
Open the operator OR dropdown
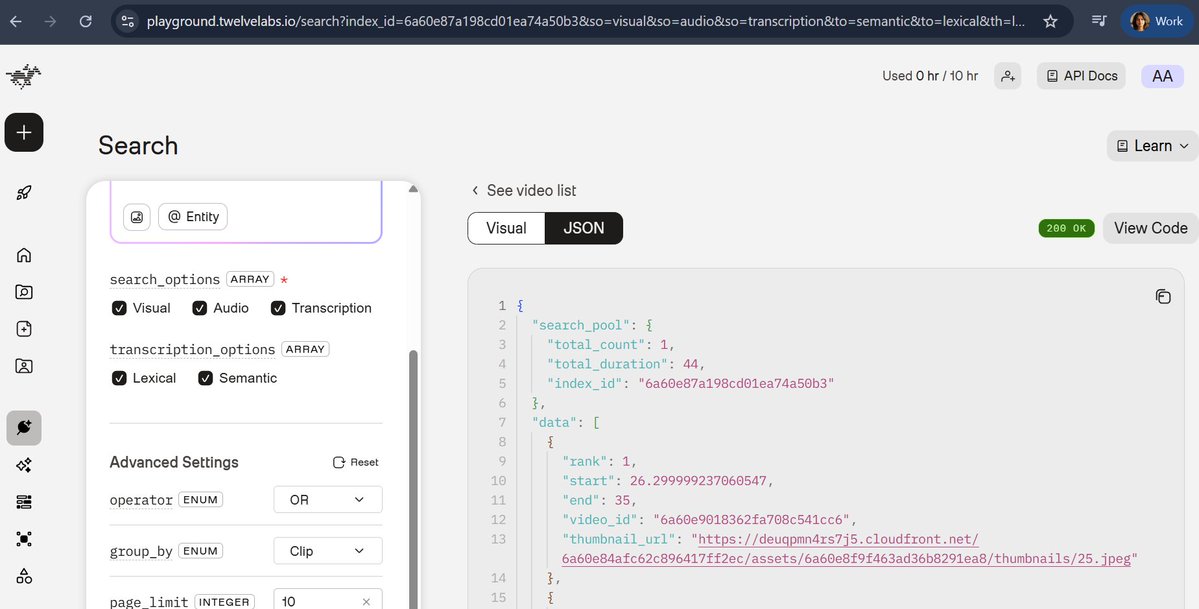click(x=328, y=500)
